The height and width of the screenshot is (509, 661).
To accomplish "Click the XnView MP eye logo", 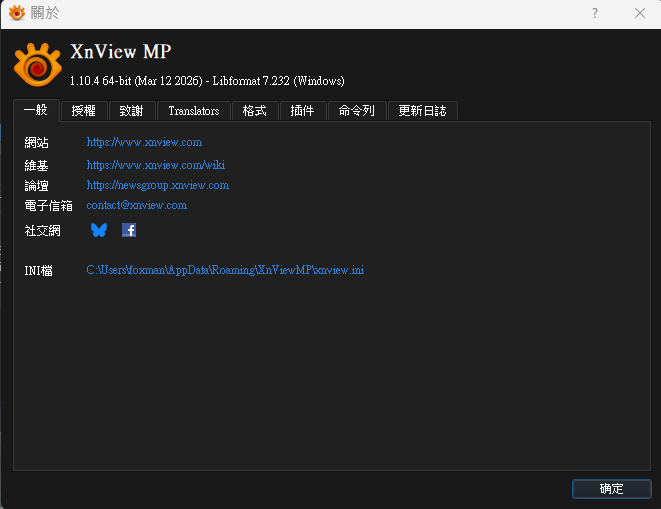I will point(38,65).
